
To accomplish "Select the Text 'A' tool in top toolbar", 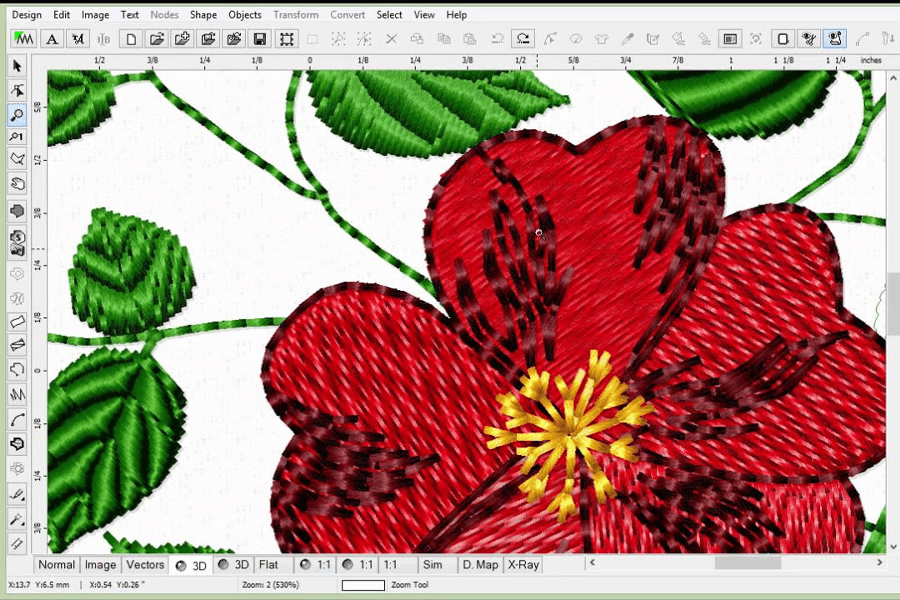I will (52, 39).
